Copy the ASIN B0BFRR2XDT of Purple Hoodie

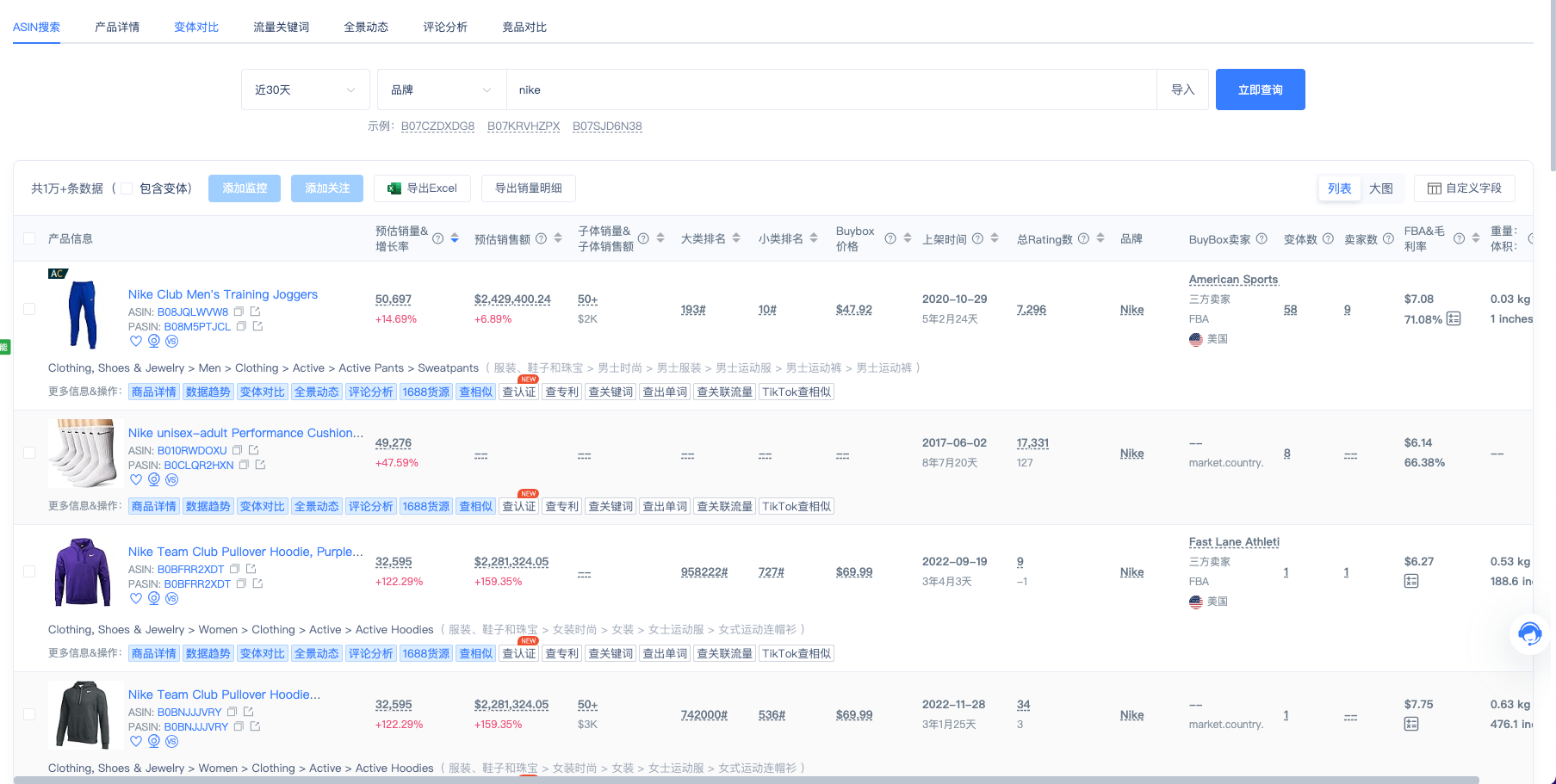pyautogui.click(x=234, y=569)
